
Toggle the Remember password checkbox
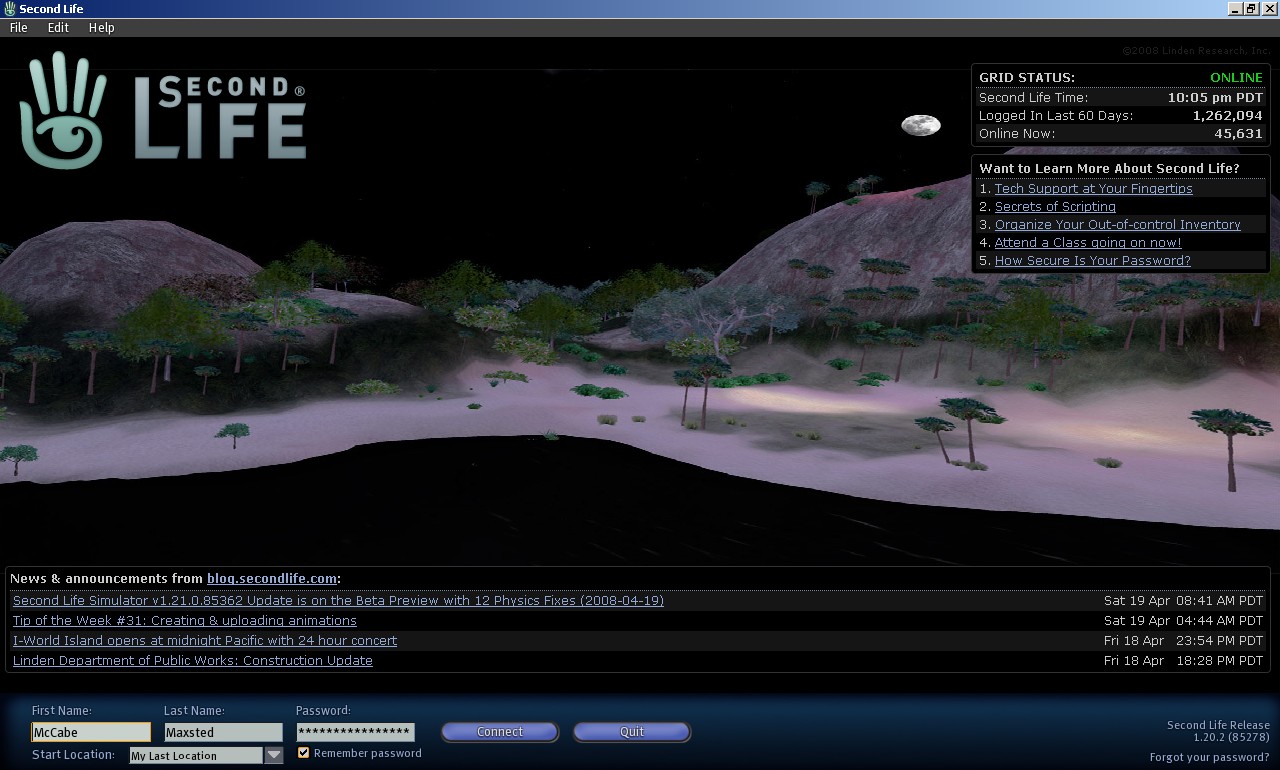coord(304,753)
